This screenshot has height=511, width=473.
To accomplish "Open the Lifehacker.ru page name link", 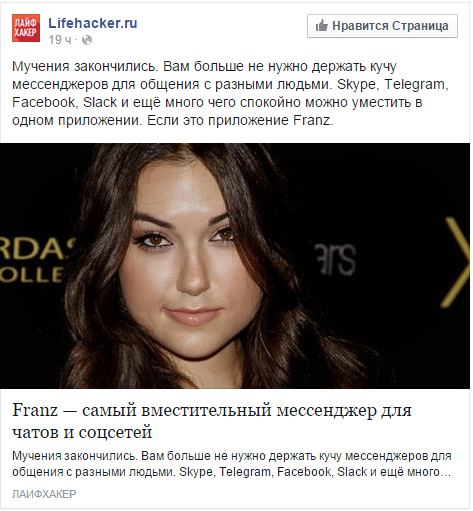I will (x=93, y=23).
